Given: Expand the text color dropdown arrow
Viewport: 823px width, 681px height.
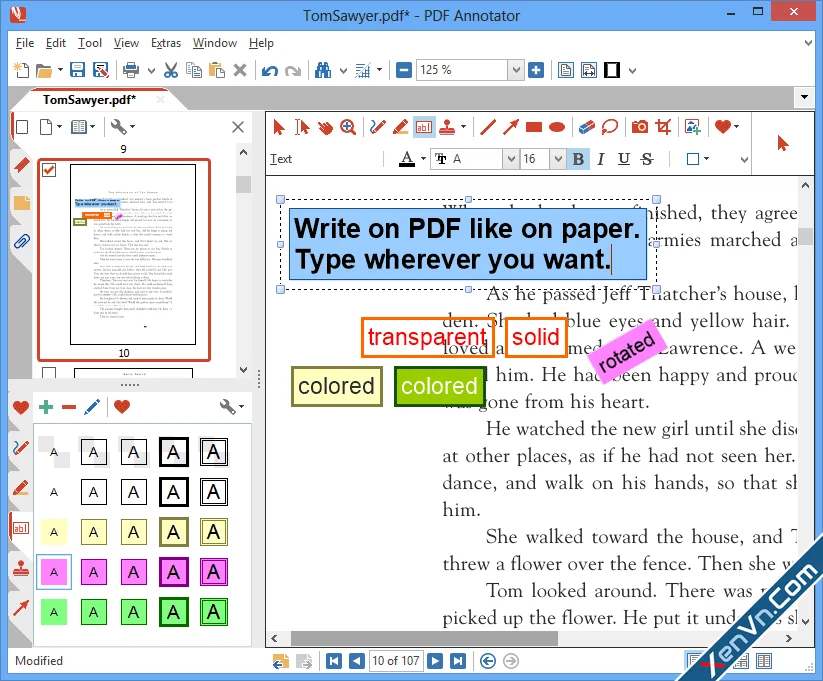Looking at the screenshot, I should coord(423,158).
